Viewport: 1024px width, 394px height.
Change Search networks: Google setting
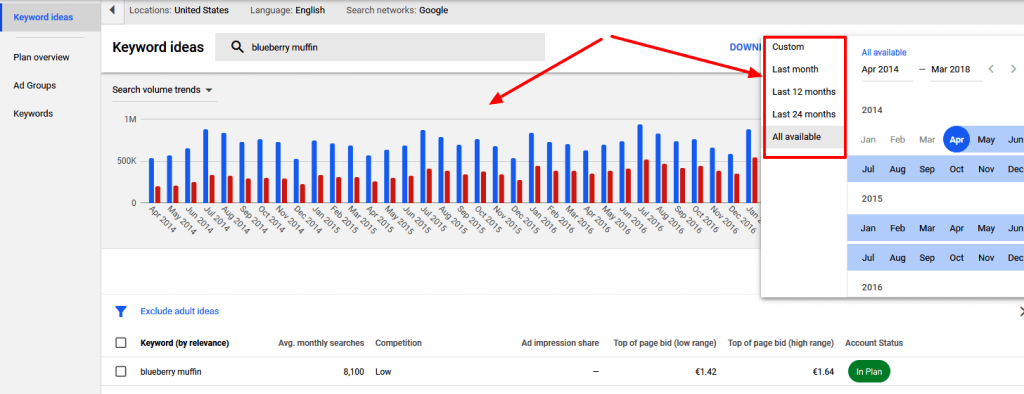(x=397, y=10)
